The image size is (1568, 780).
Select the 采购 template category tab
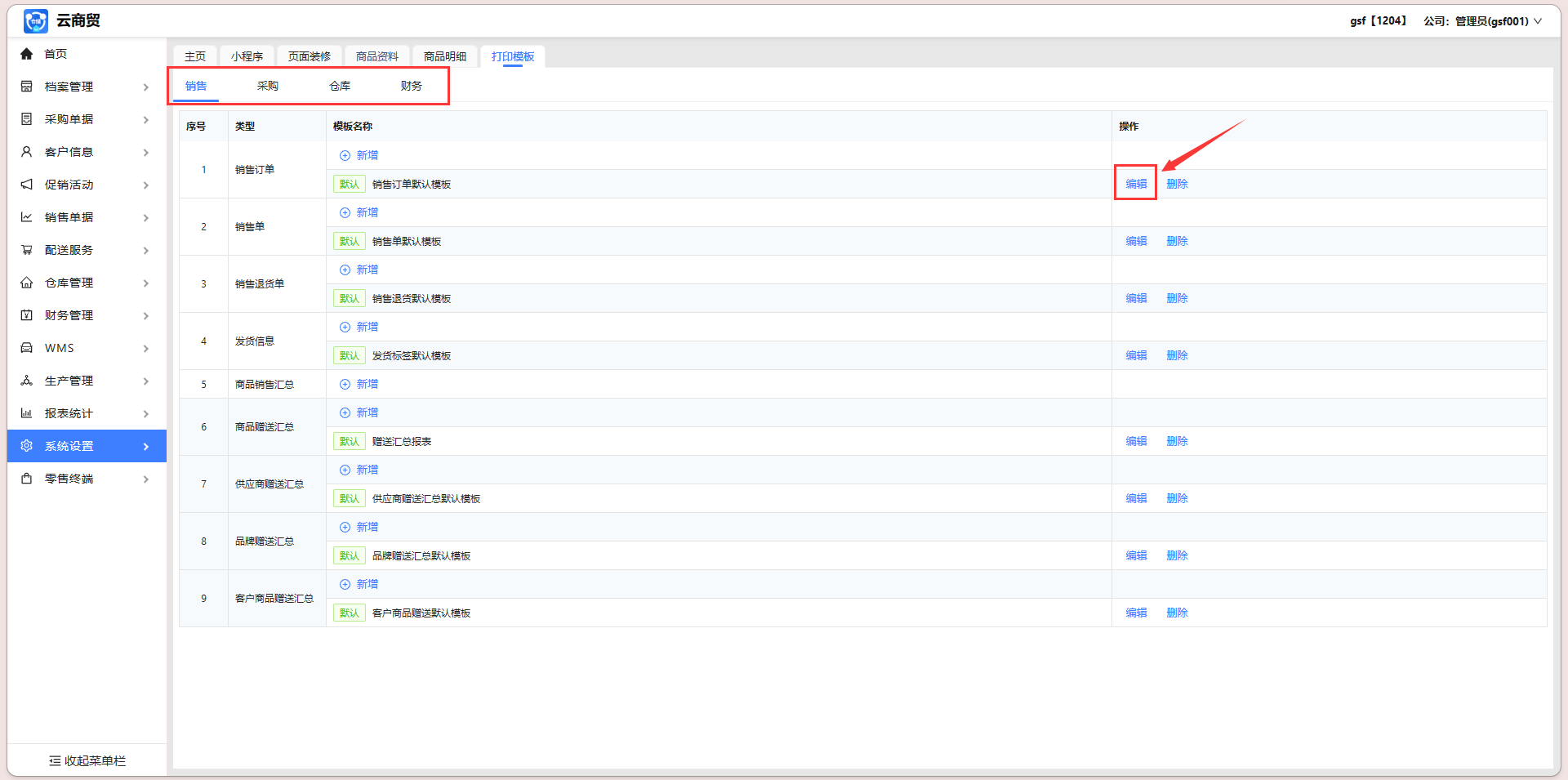point(268,86)
